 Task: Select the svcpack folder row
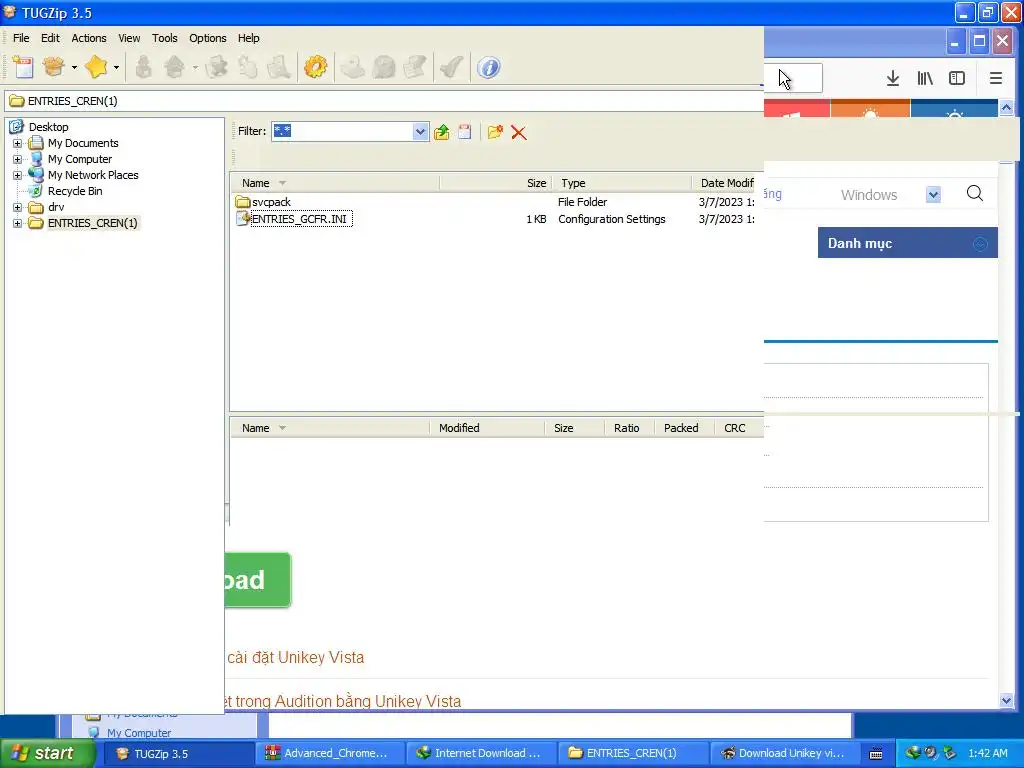tap(271, 202)
